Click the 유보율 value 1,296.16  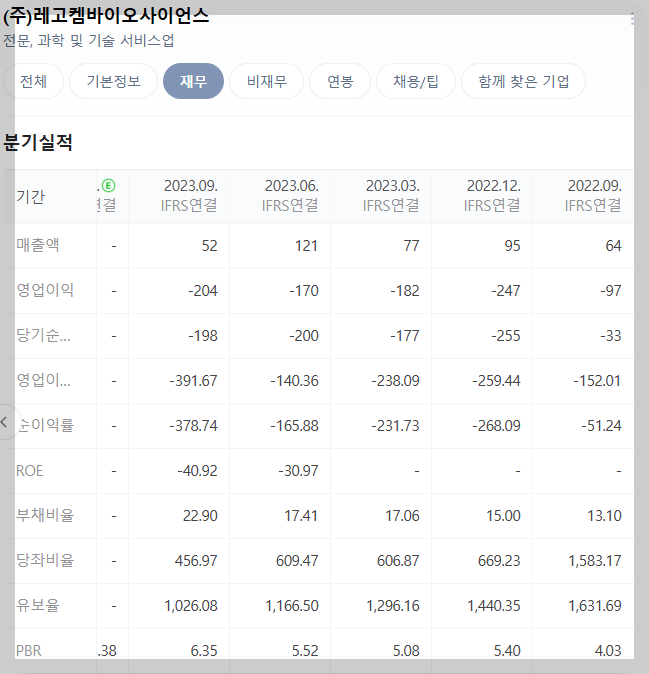coord(393,606)
